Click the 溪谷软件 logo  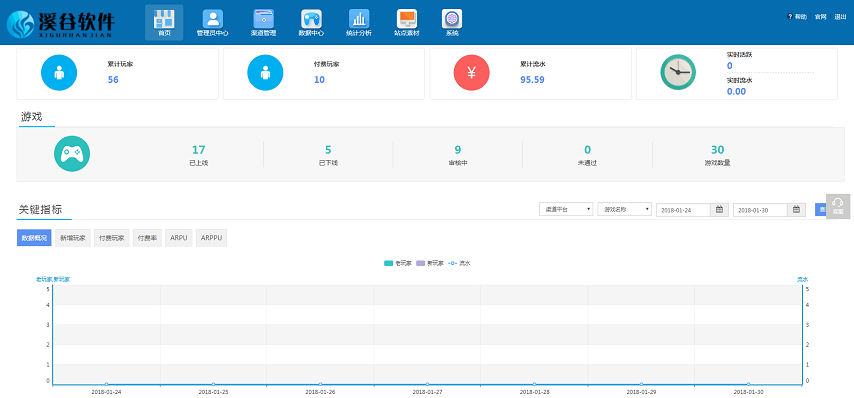pos(61,25)
